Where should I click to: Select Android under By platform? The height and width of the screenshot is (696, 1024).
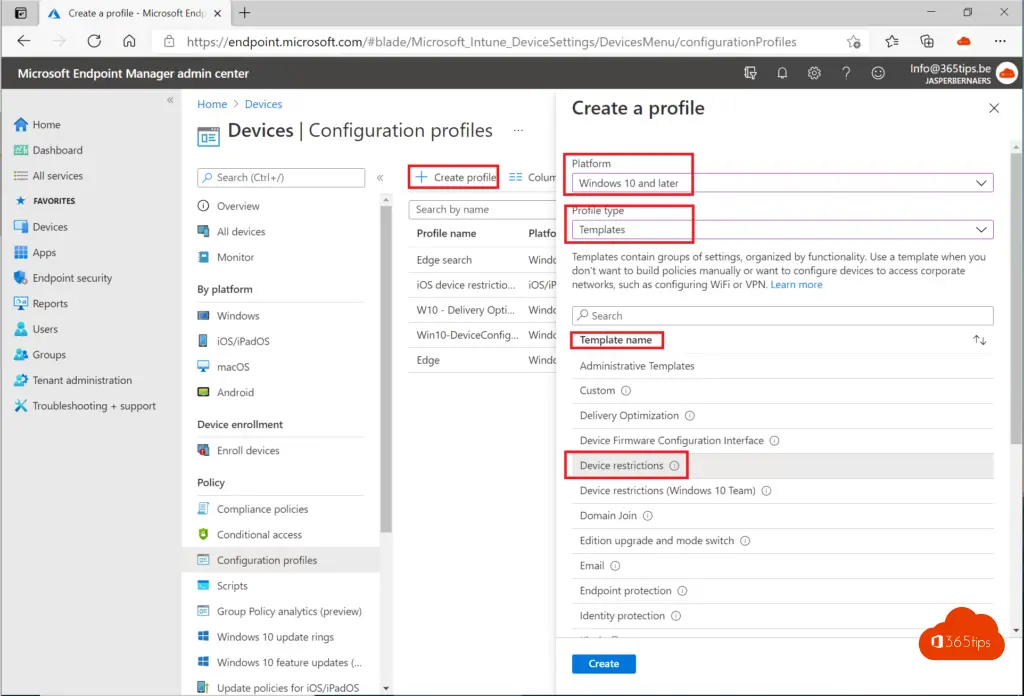(x=235, y=392)
